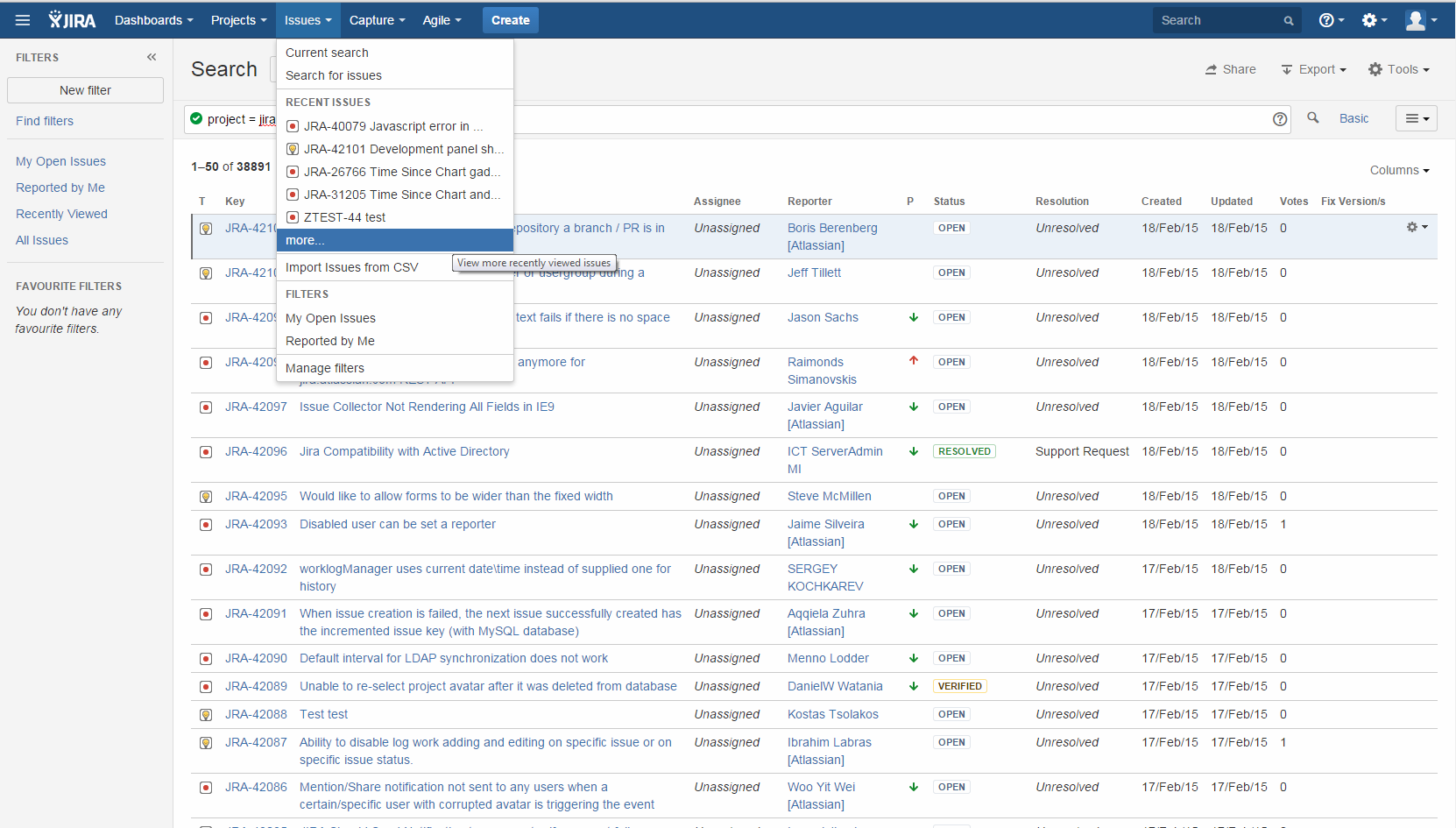Click bug icon of JRA-42096 row

click(x=206, y=451)
